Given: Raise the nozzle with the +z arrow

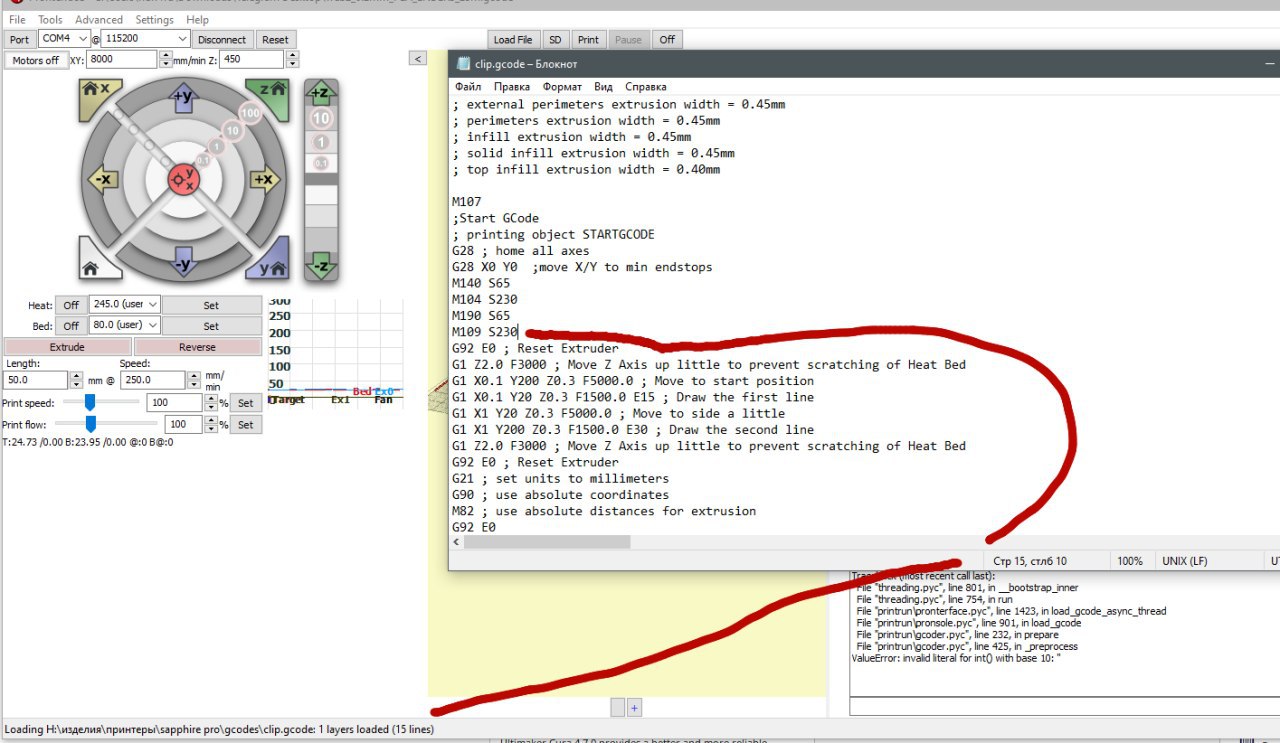Looking at the screenshot, I should click(x=321, y=92).
